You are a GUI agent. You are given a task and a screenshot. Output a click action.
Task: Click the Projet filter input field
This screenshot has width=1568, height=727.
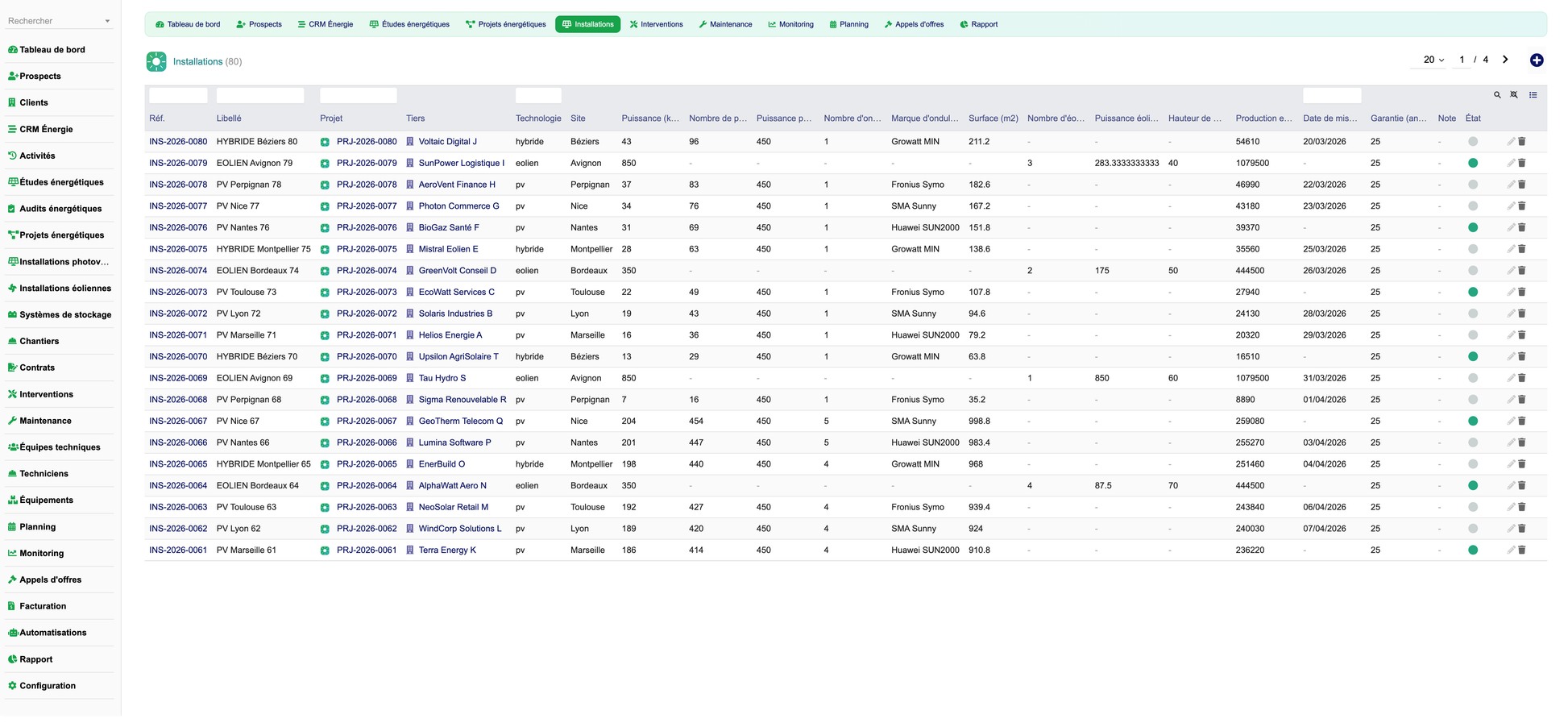tap(359, 96)
